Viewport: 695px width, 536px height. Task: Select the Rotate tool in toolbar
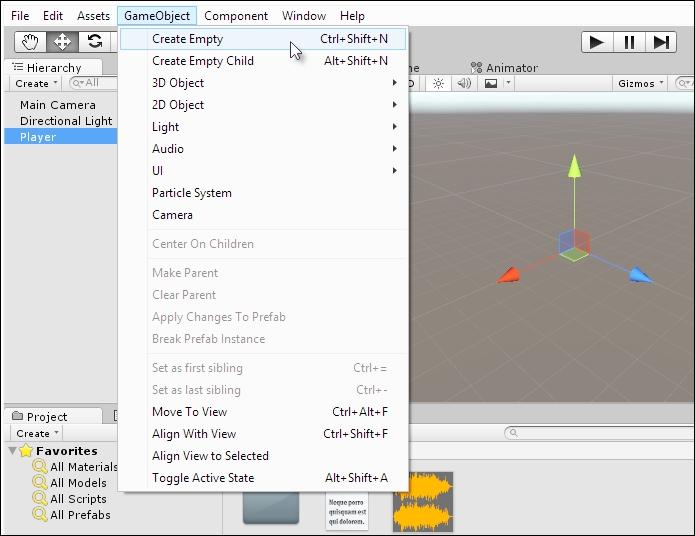point(94,42)
